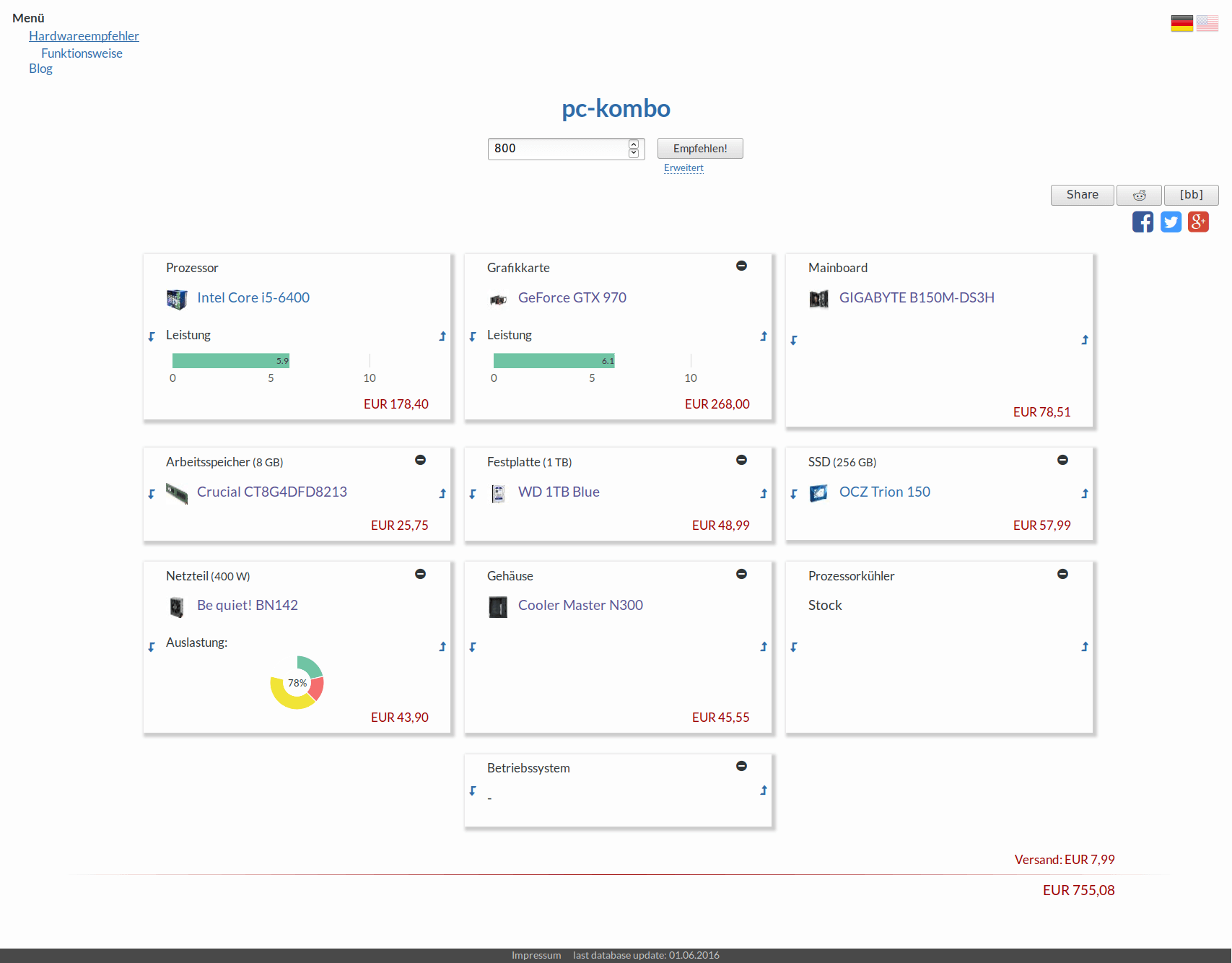The height and width of the screenshot is (963, 1232).
Task: Click the Prozessor Leistung bar at 5.9
Action: (231, 361)
